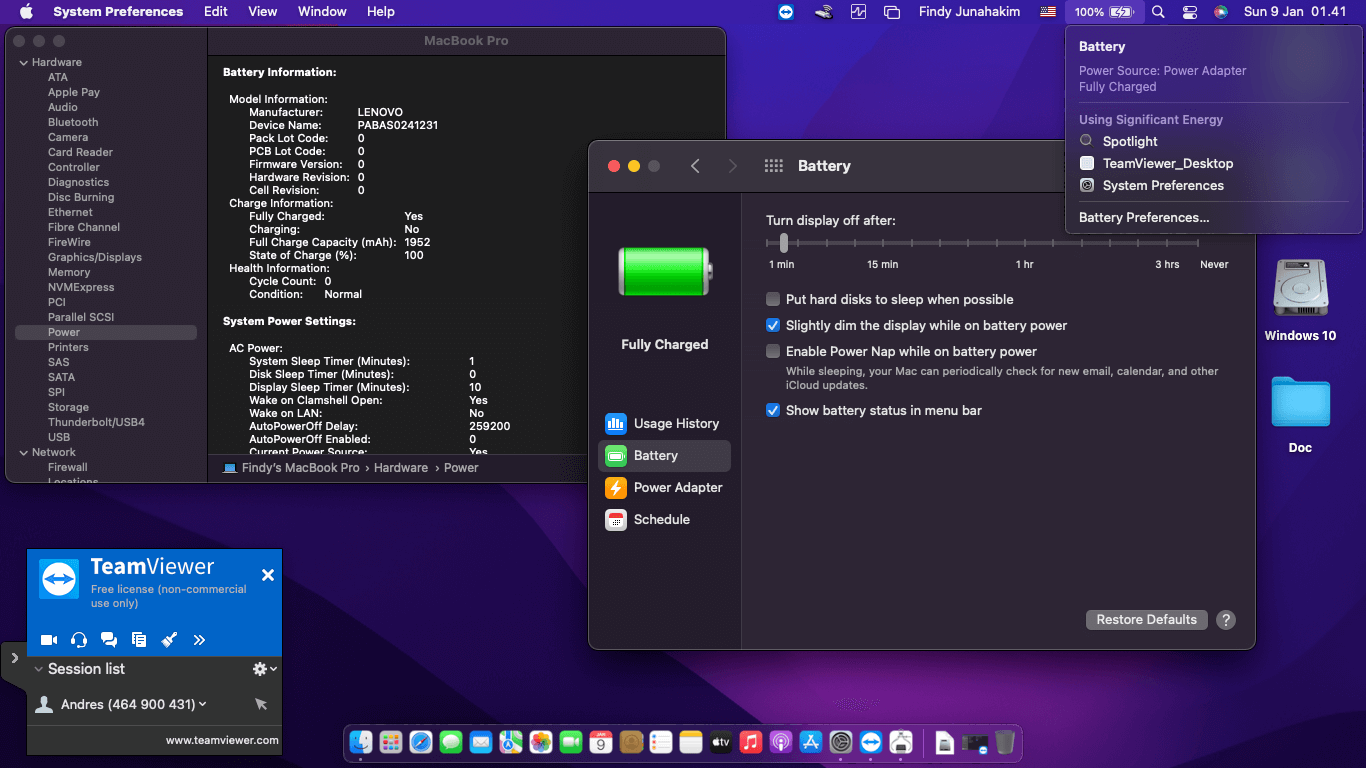
Task: Open the View menu
Action: [x=263, y=12]
